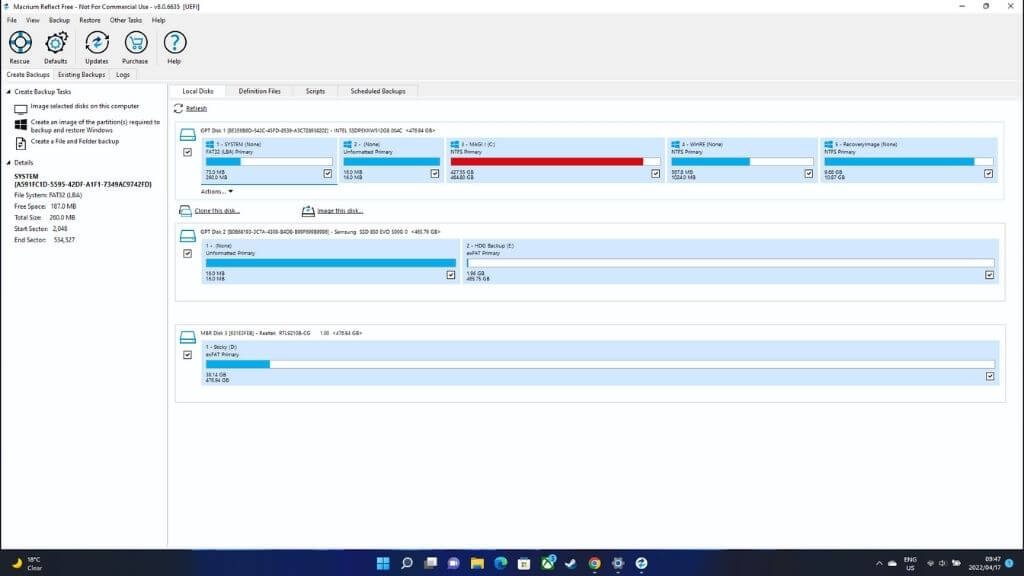This screenshot has height=576, width=1024.
Task: Toggle the GPT Disk 1 whole-disk checkbox
Action: click(187, 152)
